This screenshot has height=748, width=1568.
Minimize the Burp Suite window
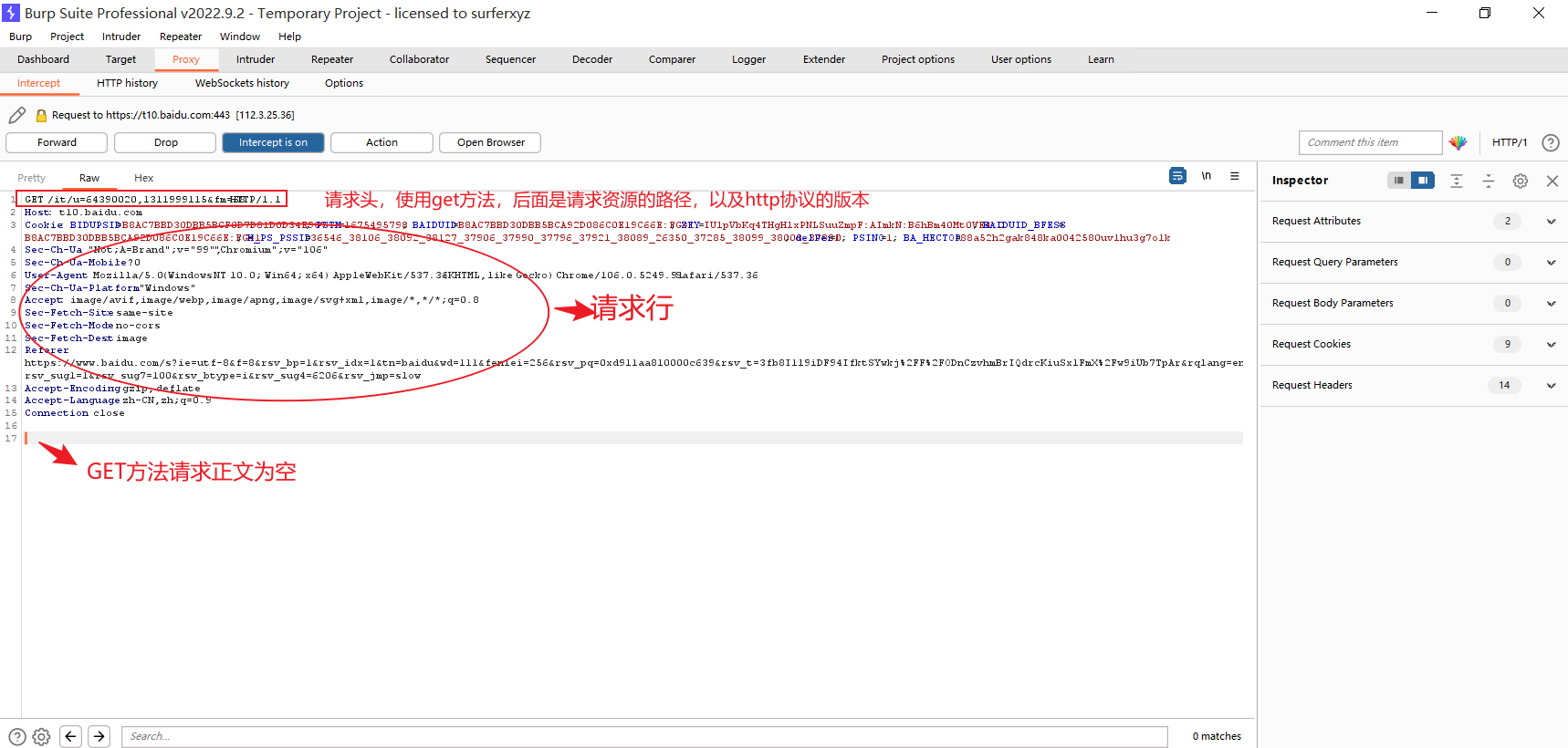coord(1432,13)
